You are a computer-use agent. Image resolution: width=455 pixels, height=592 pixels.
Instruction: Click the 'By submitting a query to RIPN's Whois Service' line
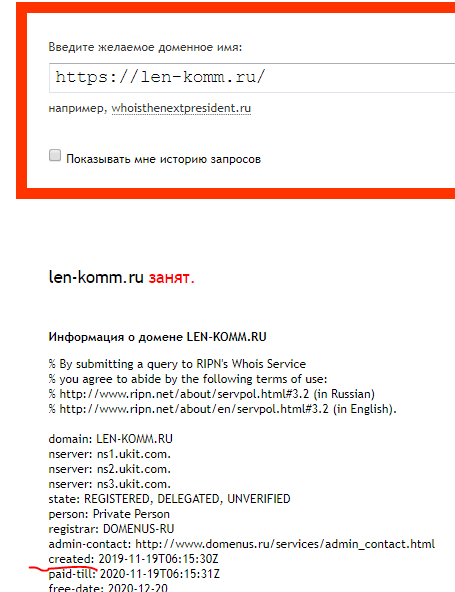tap(177, 364)
